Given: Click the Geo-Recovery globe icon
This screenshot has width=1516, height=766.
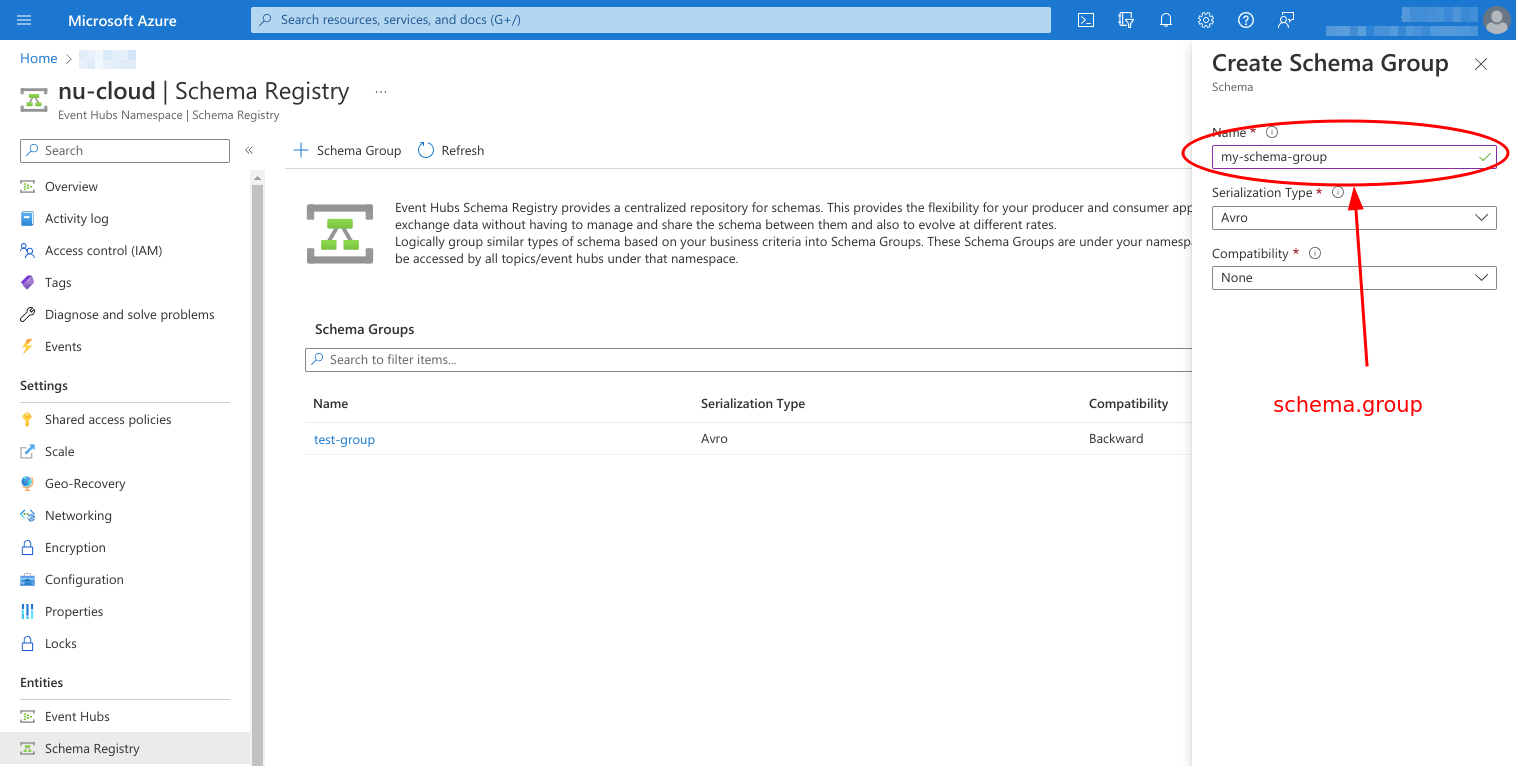Looking at the screenshot, I should point(28,484).
